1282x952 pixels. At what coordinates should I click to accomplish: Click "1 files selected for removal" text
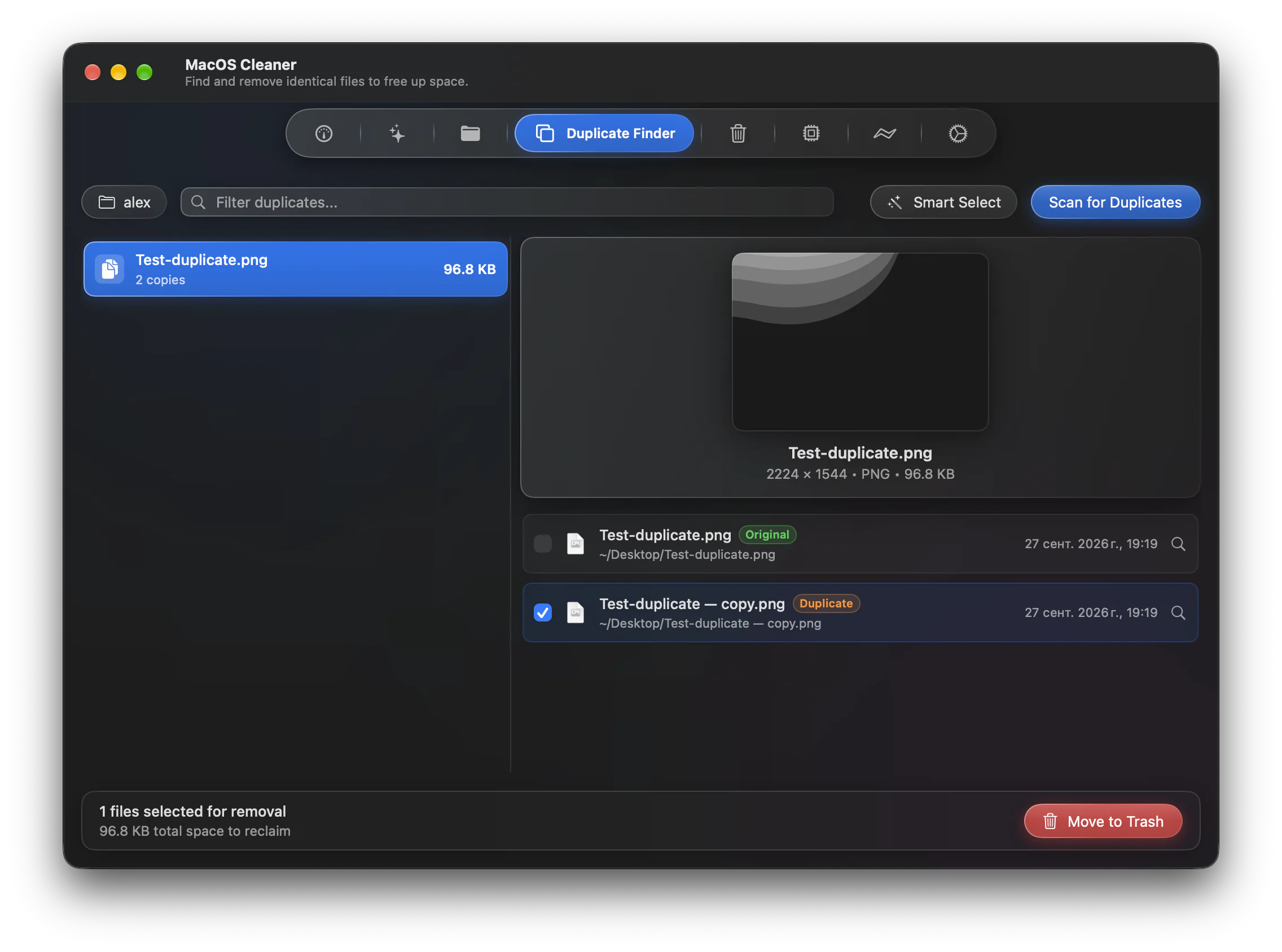tap(192, 812)
